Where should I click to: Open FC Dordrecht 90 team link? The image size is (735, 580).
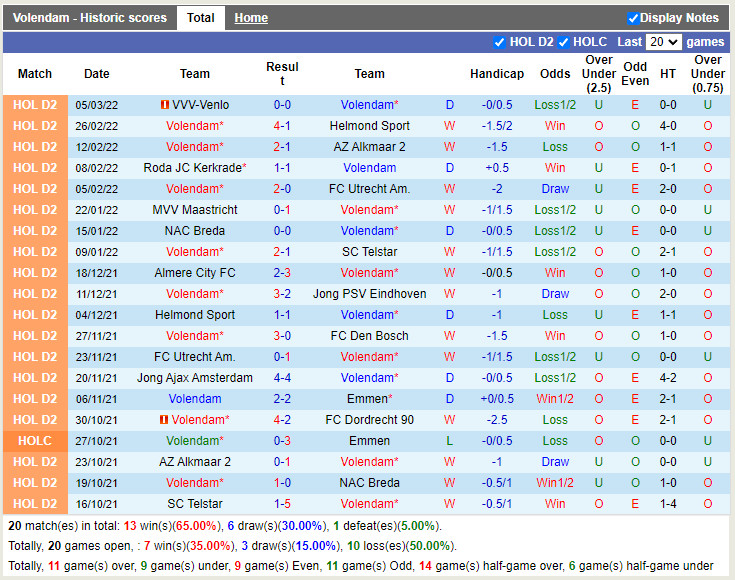pos(369,420)
